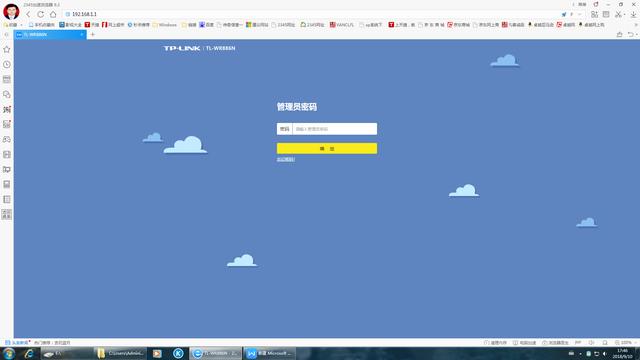Expand the bookmarks bar overflow chevron

[x=635, y=25]
